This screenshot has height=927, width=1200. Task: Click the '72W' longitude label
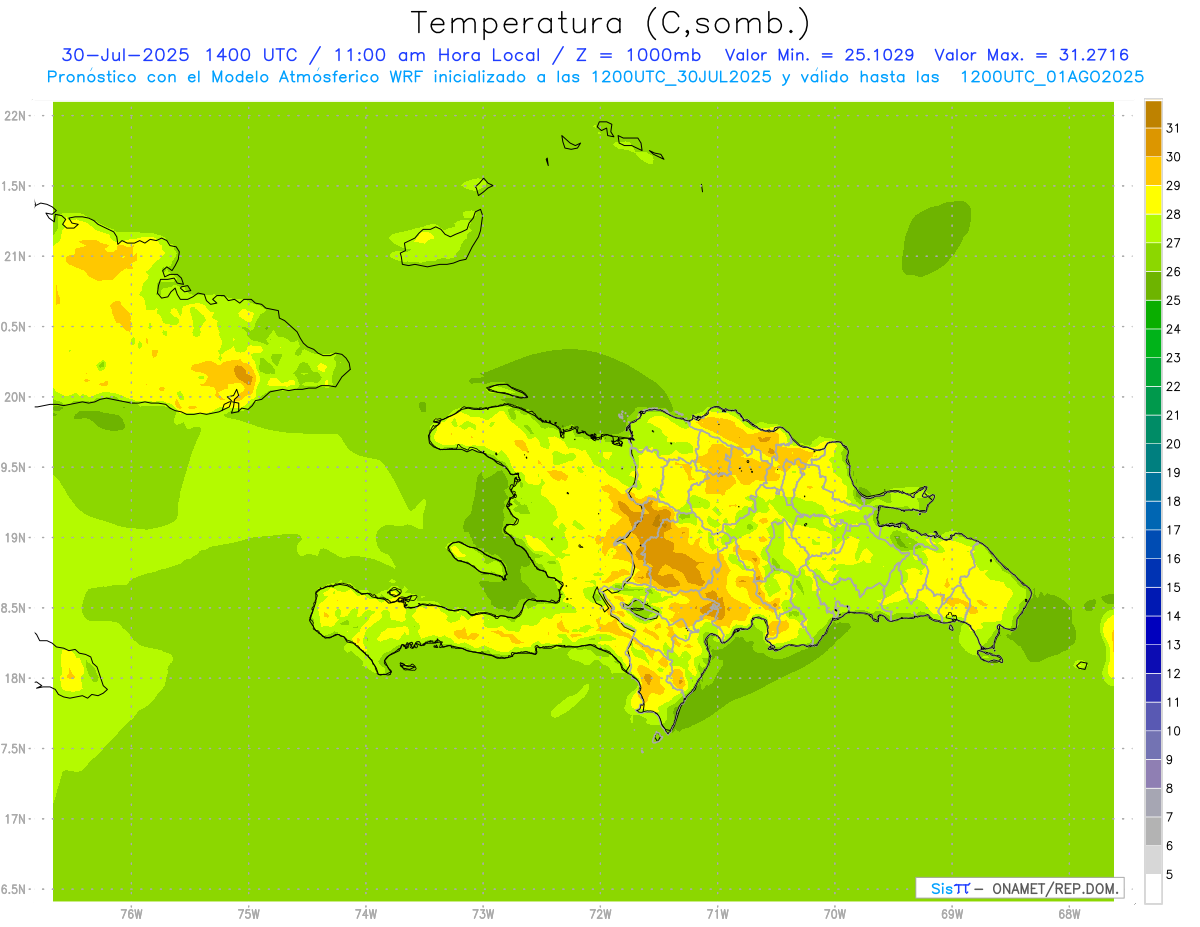600,914
